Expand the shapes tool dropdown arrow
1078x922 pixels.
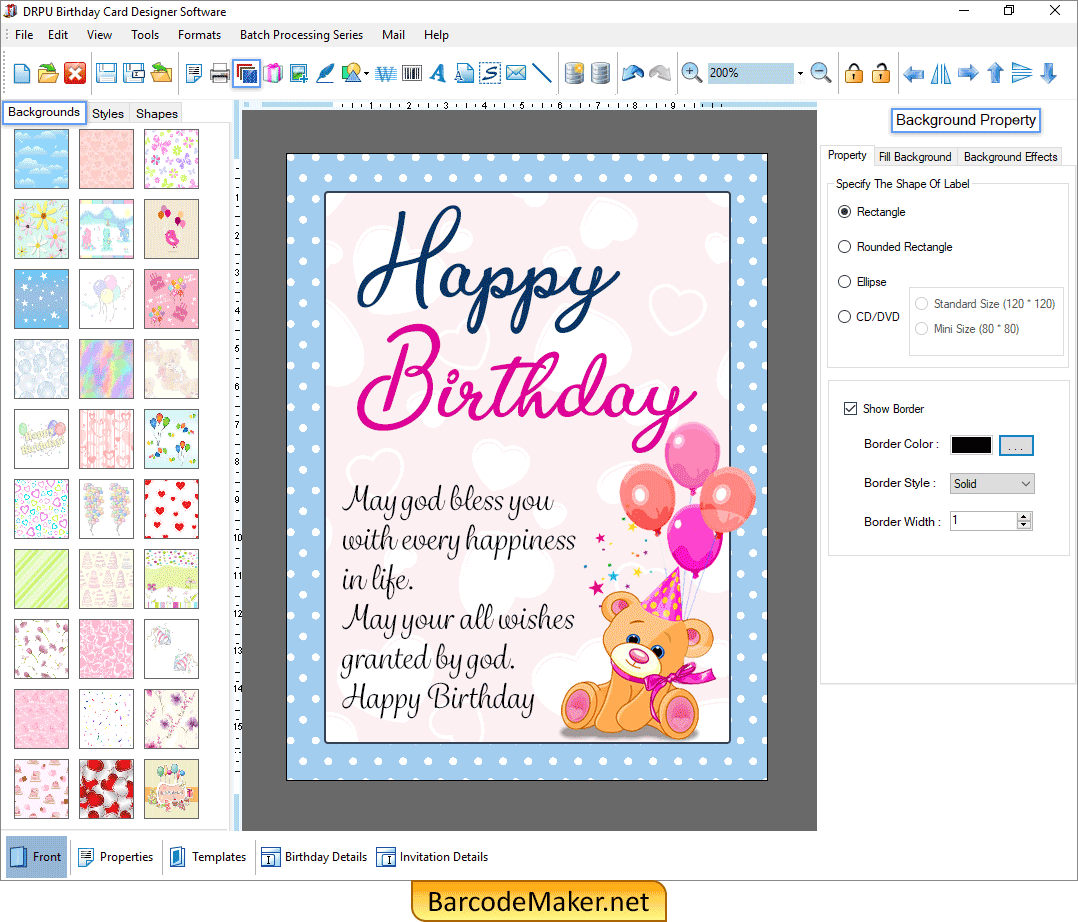[366, 74]
